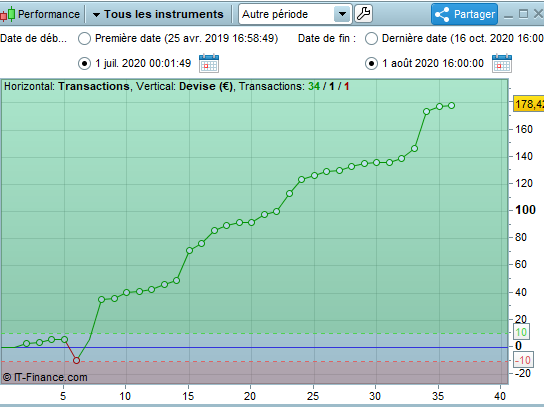Open end date calendar picker
The width and height of the screenshot is (544, 407).
click(502, 63)
